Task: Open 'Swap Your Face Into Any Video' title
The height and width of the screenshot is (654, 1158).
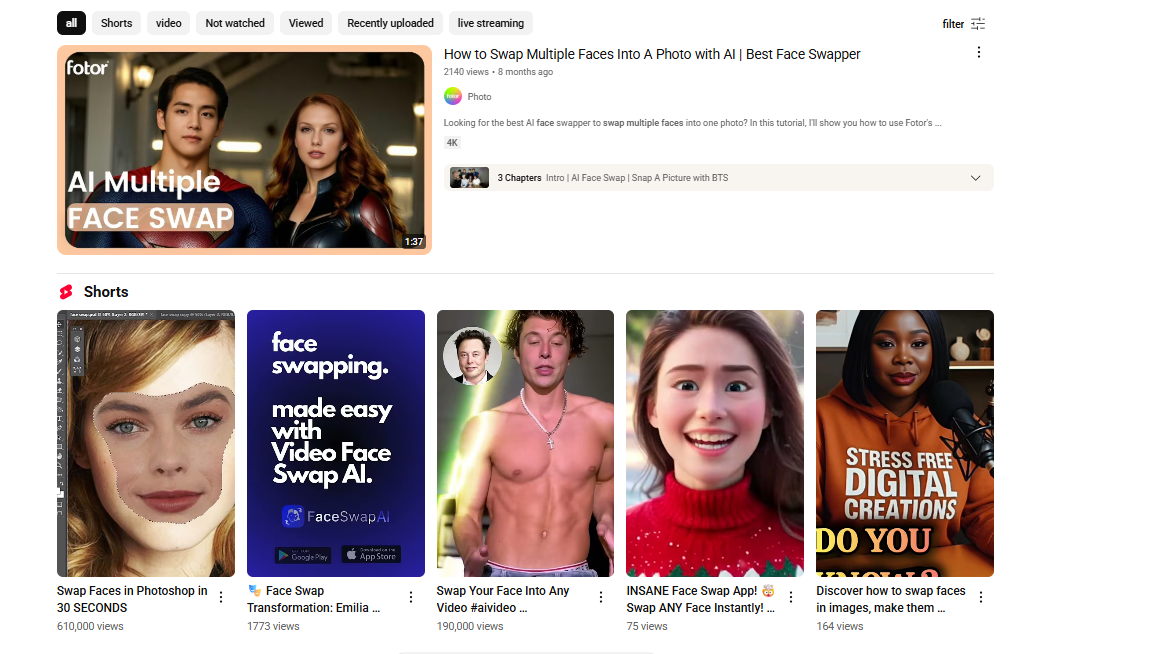Action: 502,599
